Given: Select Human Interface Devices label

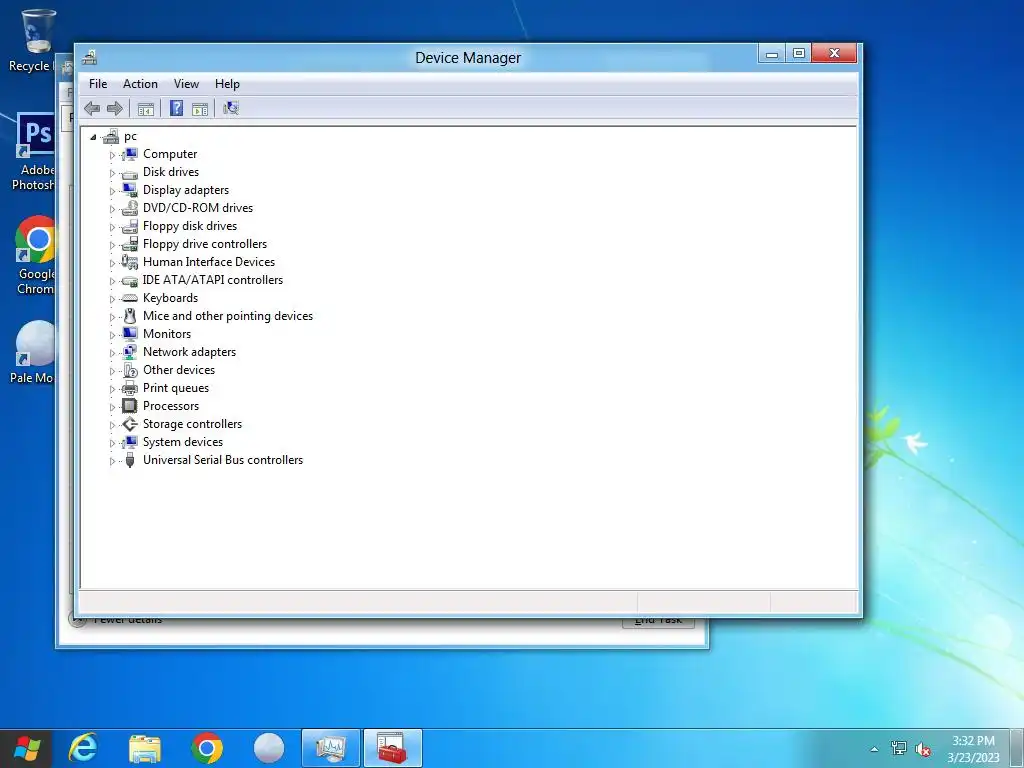Looking at the screenshot, I should [x=209, y=262].
